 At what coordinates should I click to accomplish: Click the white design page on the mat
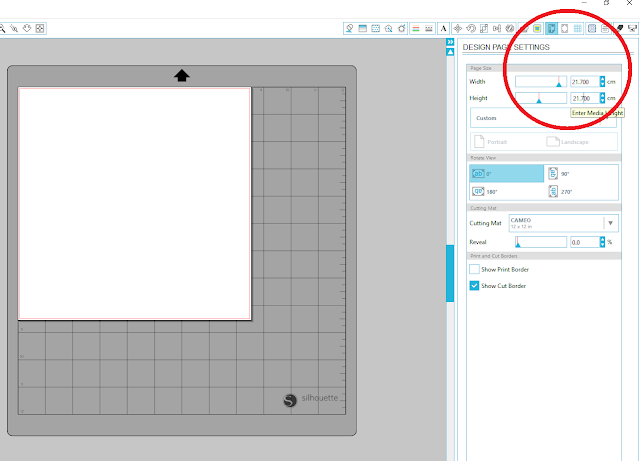click(135, 203)
